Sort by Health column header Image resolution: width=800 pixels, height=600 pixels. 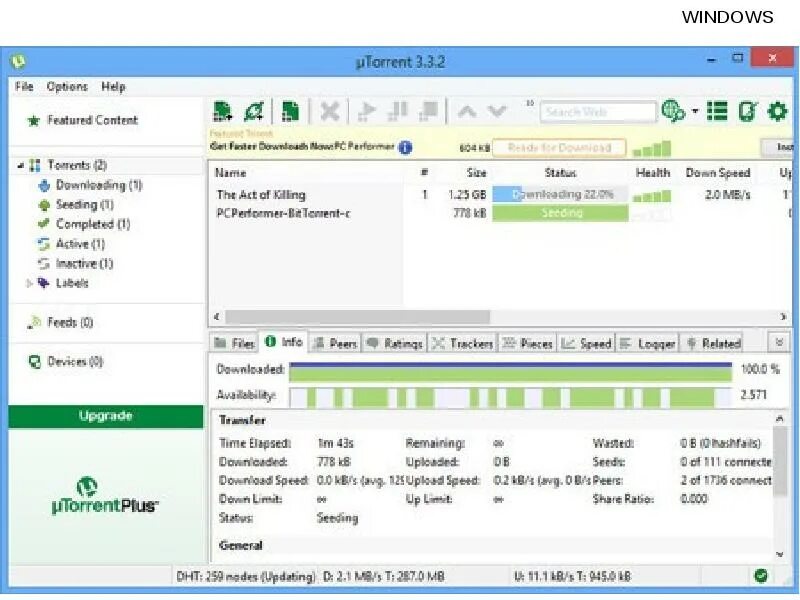pyautogui.click(x=653, y=173)
